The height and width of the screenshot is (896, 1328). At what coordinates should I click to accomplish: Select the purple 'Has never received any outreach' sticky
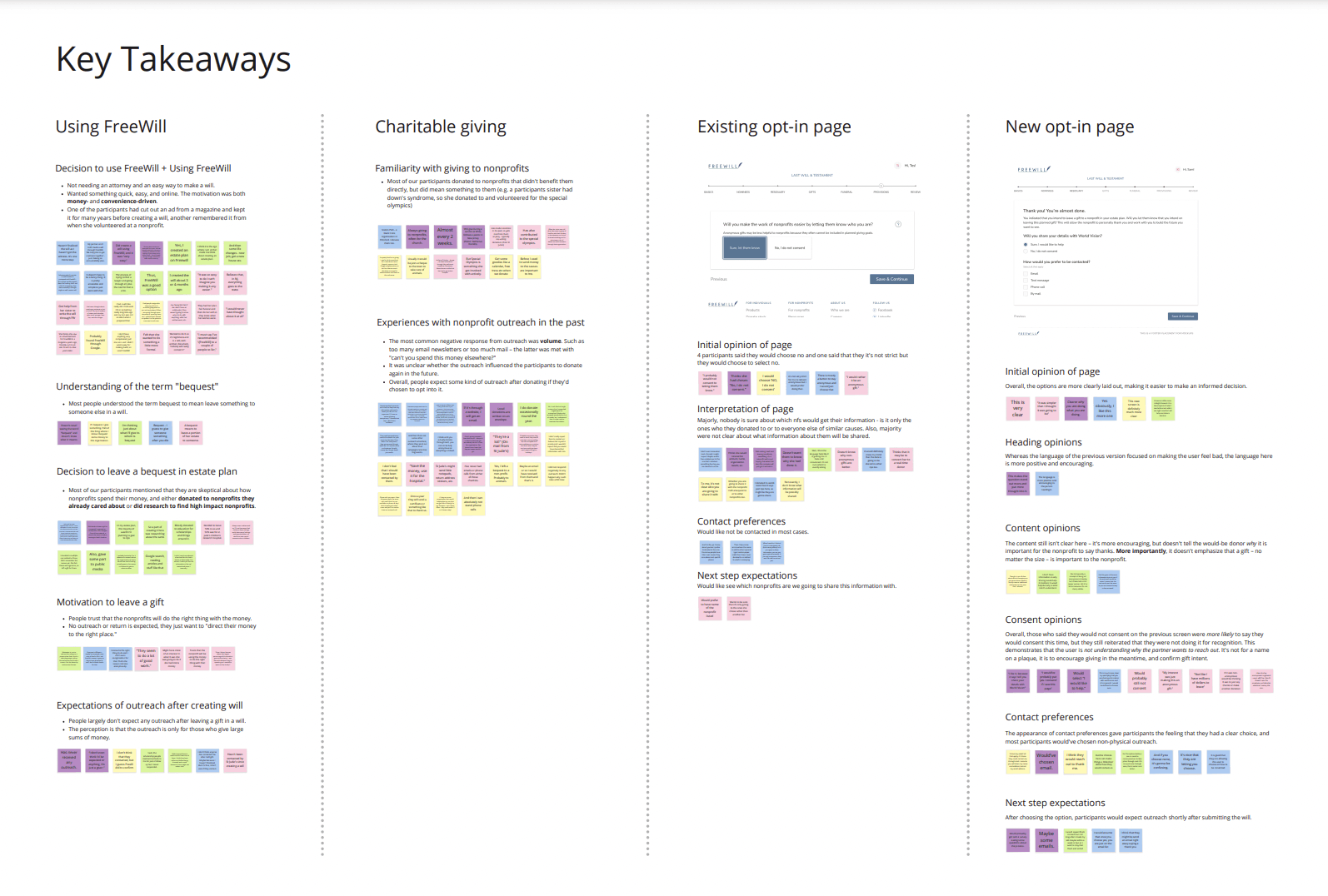click(x=68, y=760)
